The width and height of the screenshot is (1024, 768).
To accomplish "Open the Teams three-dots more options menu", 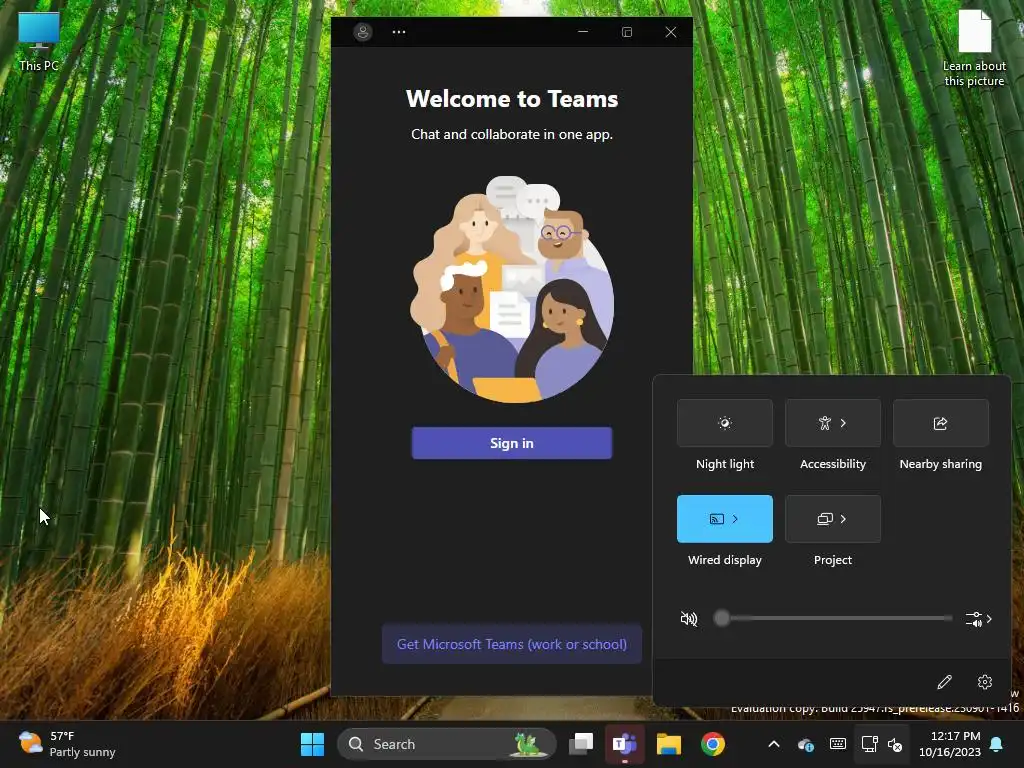I will coord(399,31).
